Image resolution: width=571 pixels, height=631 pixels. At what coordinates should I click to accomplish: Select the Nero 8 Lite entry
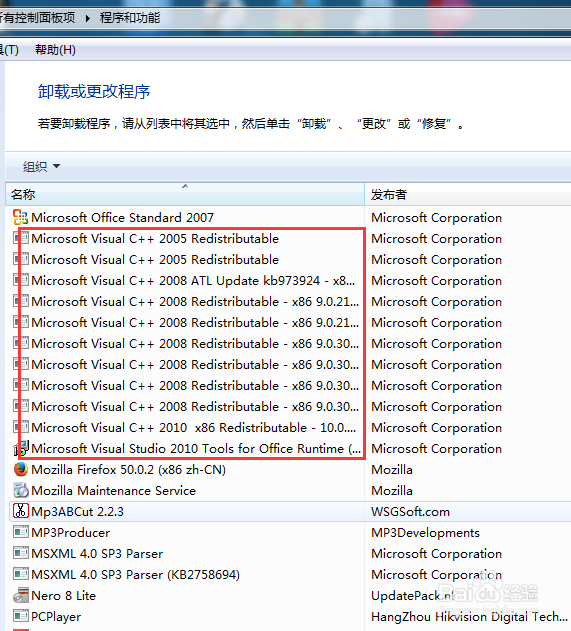coord(64,596)
